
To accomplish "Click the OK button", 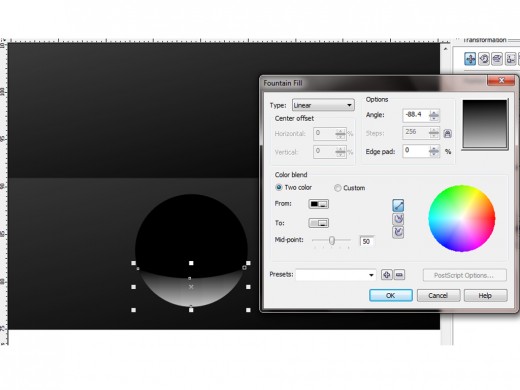I will click(391, 295).
